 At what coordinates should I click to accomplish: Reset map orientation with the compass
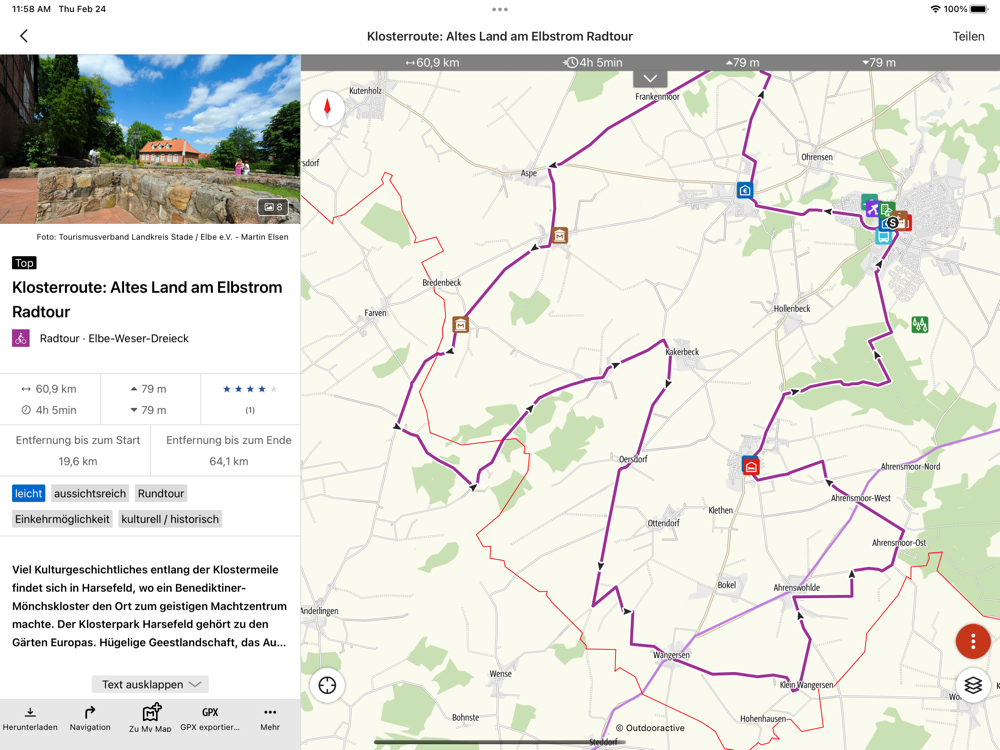pyautogui.click(x=327, y=108)
